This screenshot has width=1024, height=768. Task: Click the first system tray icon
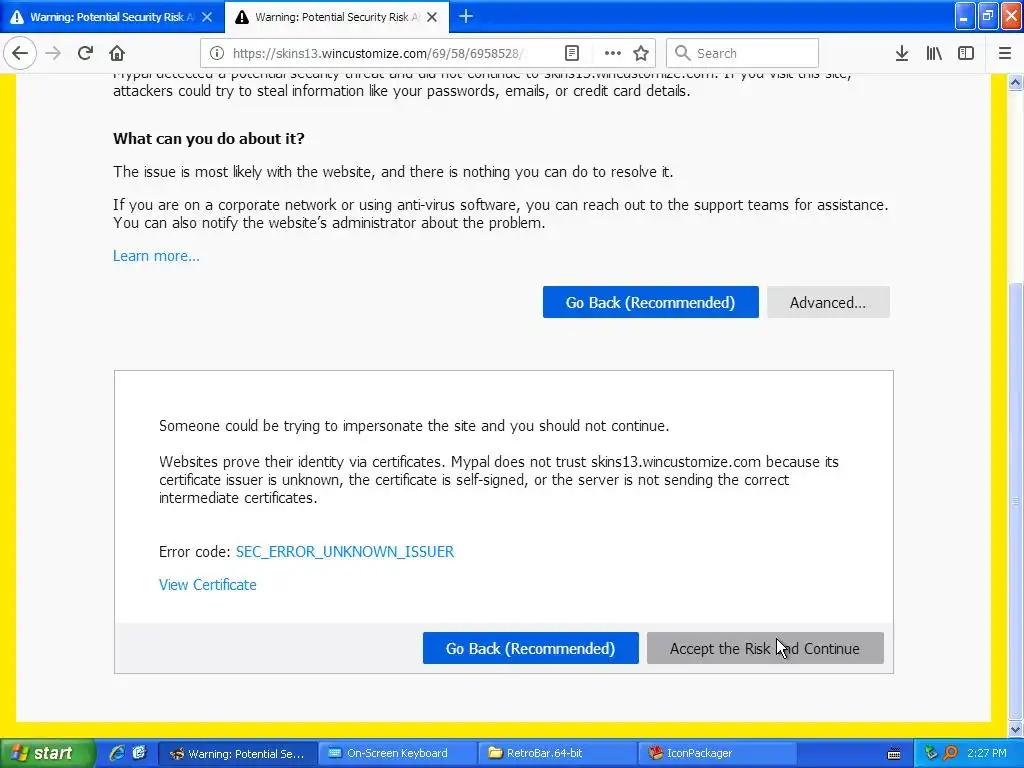[931, 754]
